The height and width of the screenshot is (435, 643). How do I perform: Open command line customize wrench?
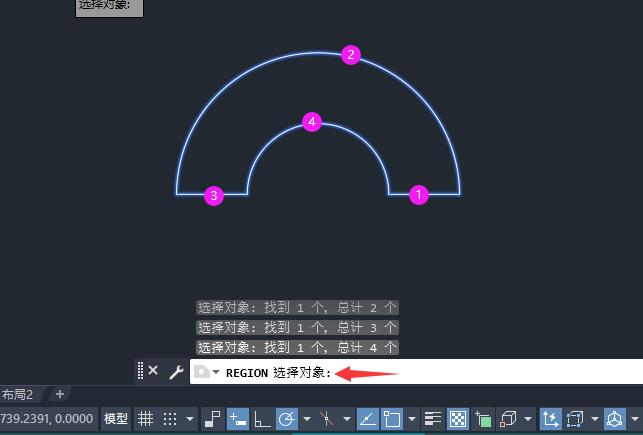tap(176, 372)
